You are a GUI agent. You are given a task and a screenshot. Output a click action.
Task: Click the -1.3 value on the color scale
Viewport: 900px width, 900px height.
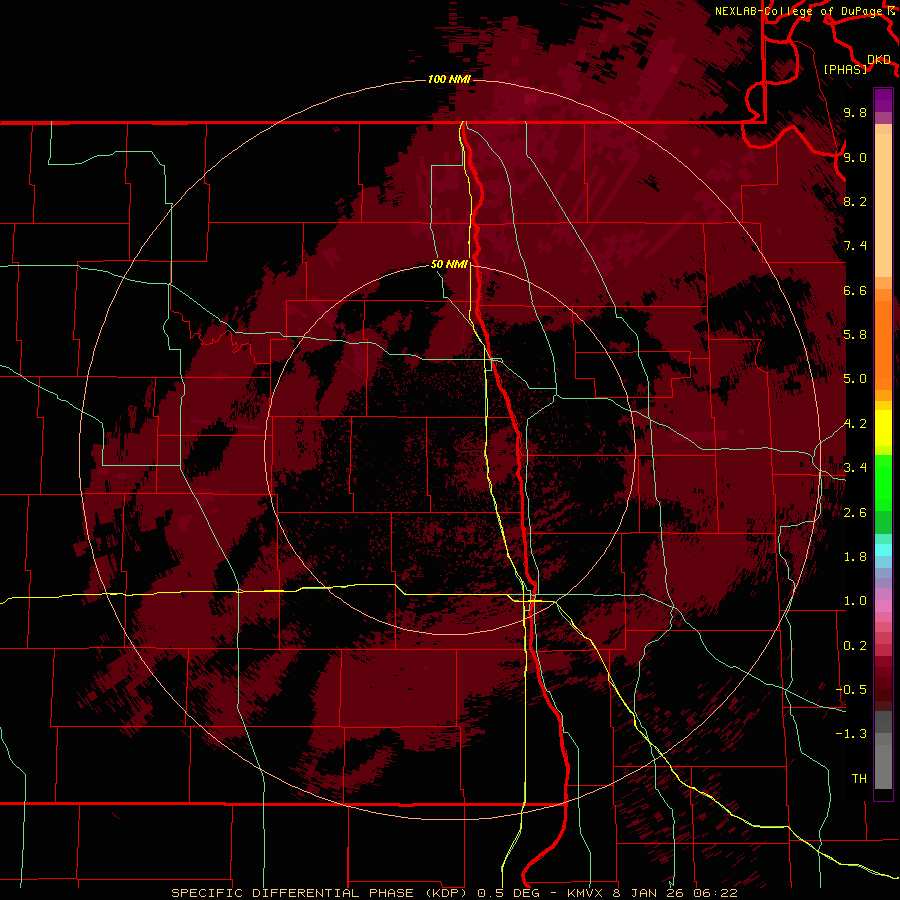[851, 734]
